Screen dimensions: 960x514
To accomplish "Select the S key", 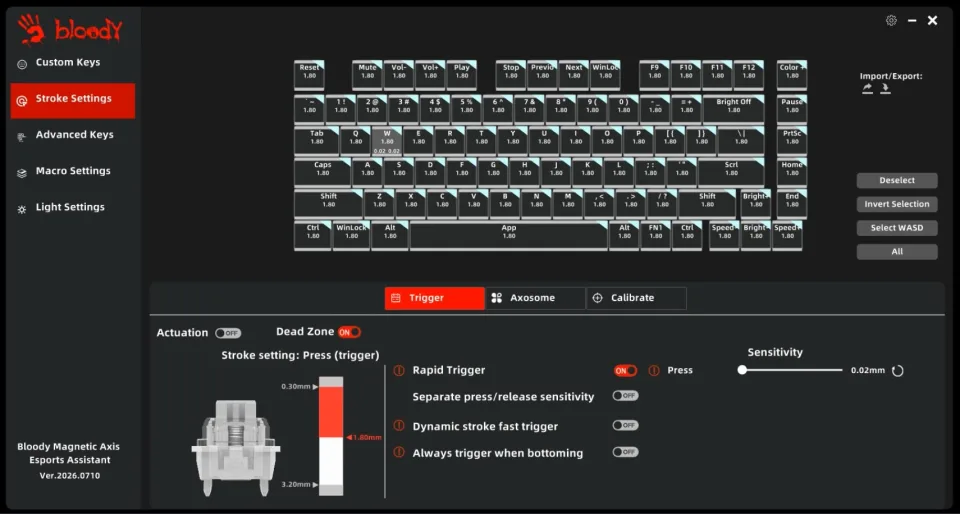I will (399, 173).
